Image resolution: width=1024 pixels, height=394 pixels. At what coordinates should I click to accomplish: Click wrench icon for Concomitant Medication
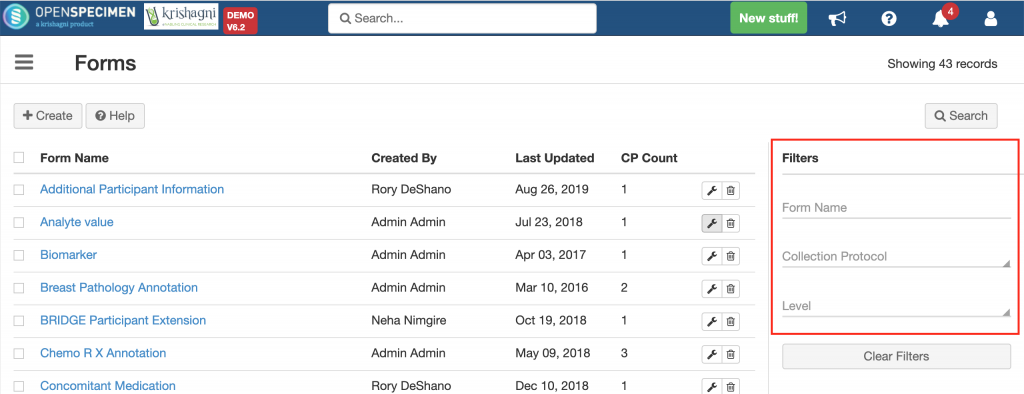click(712, 386)
